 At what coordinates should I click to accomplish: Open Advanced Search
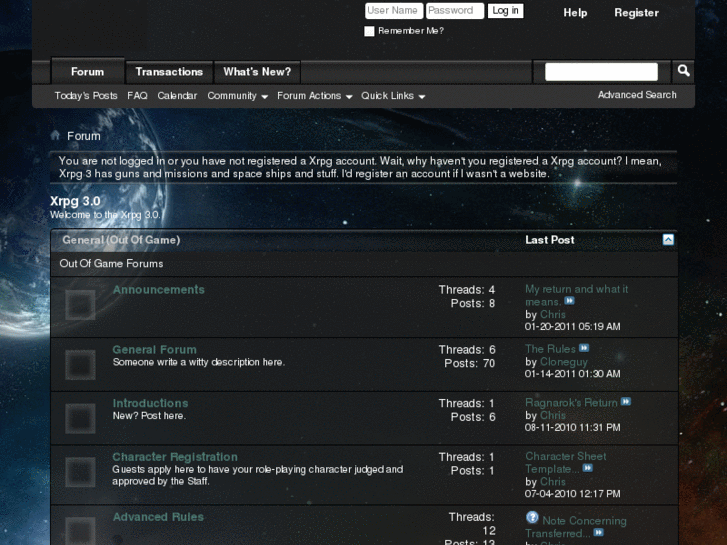coord(637,95)
